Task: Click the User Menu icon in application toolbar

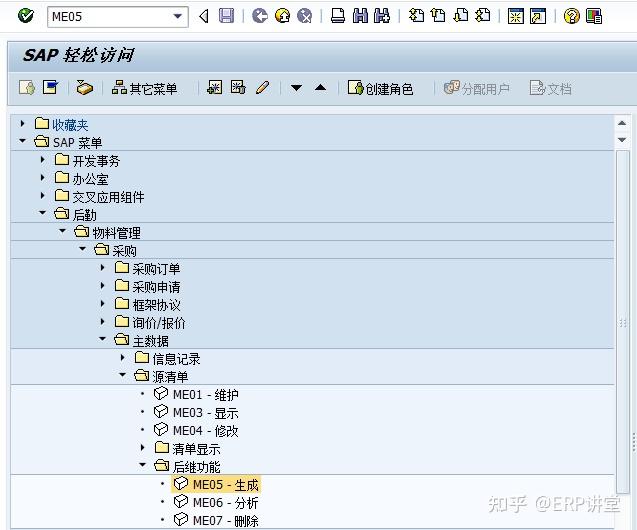Action: pyautogui.click(x=27, y=88)
